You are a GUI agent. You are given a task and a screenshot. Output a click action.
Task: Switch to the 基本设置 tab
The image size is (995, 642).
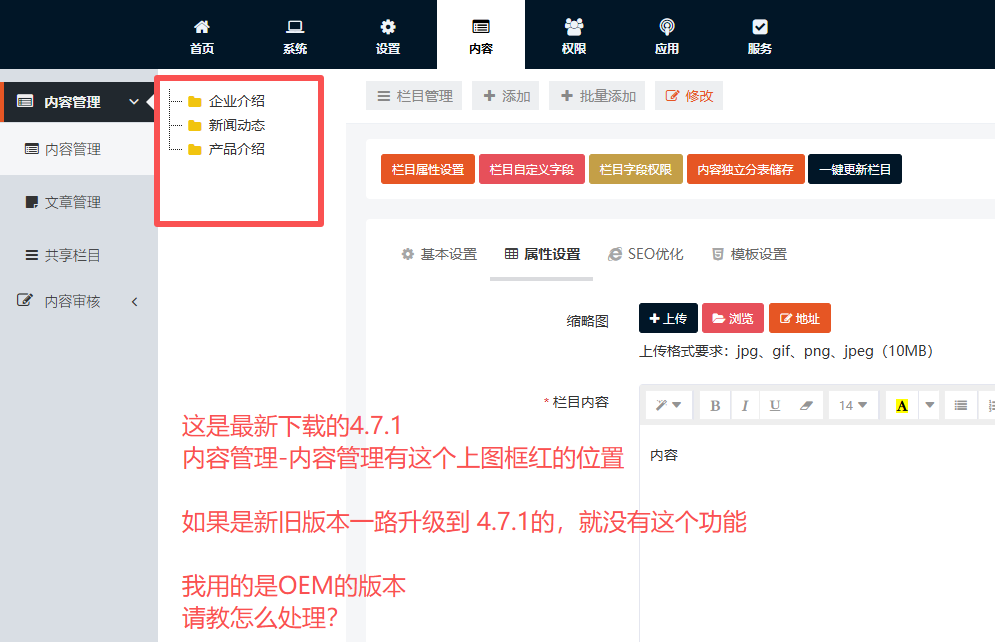click(439, 254)
